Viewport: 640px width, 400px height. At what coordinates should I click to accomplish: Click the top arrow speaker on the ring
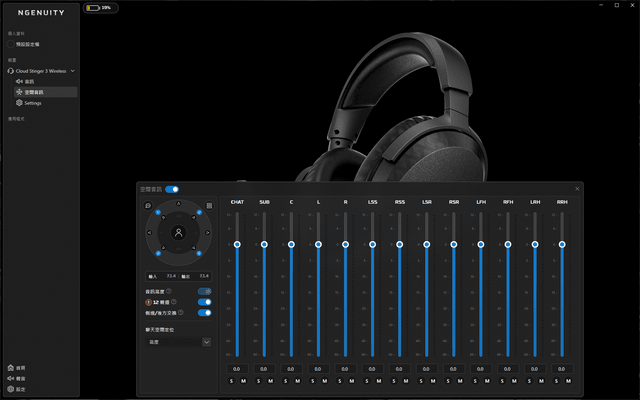pos(178,203)
